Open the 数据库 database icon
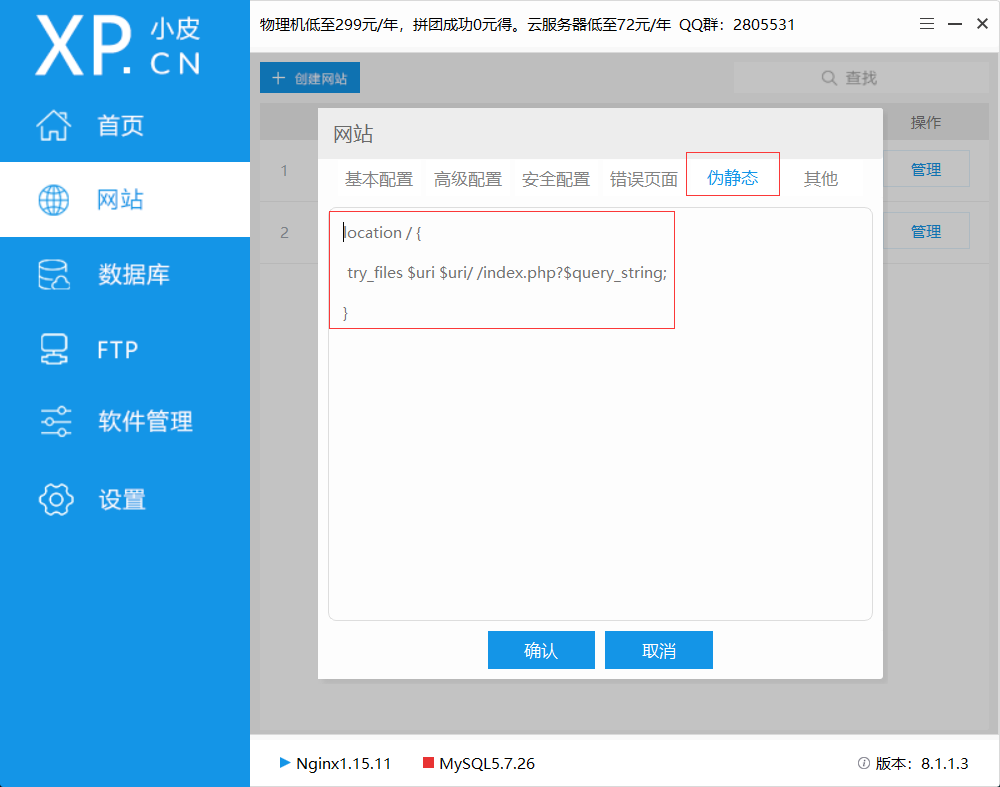The width and height of the screenshot is (1000, 787). 54,275
